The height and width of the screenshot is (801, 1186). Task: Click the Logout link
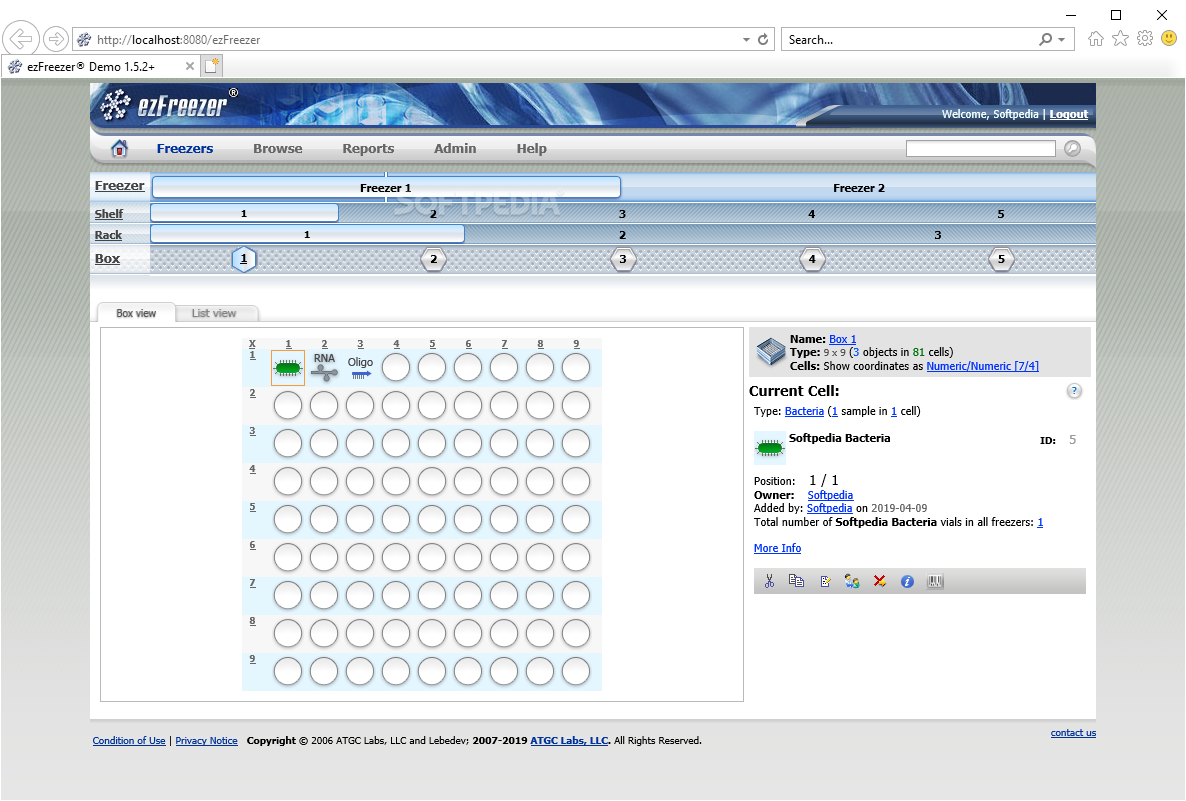[x=1069, y=114]
